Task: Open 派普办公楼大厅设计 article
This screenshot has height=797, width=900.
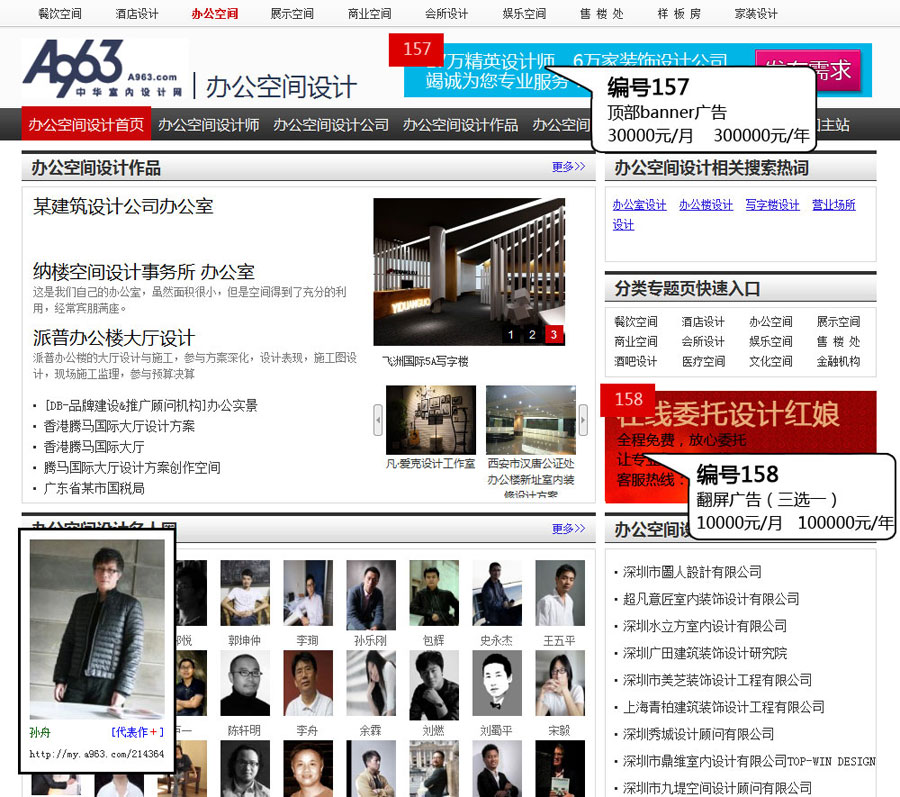Action: tap(114, 337)
